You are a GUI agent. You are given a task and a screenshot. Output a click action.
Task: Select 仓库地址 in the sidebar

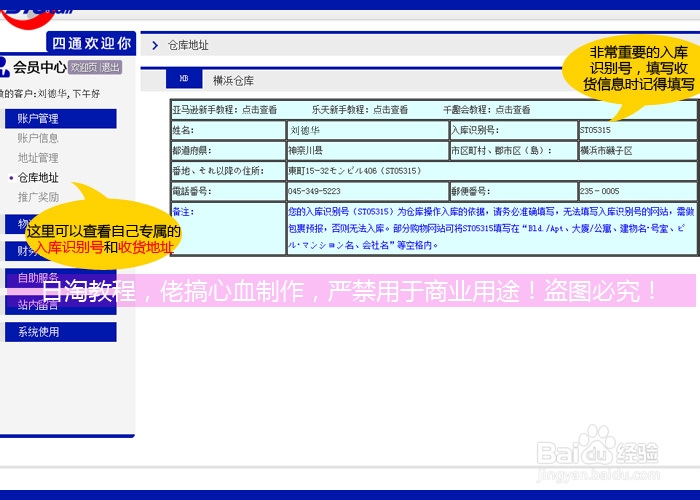38,178
